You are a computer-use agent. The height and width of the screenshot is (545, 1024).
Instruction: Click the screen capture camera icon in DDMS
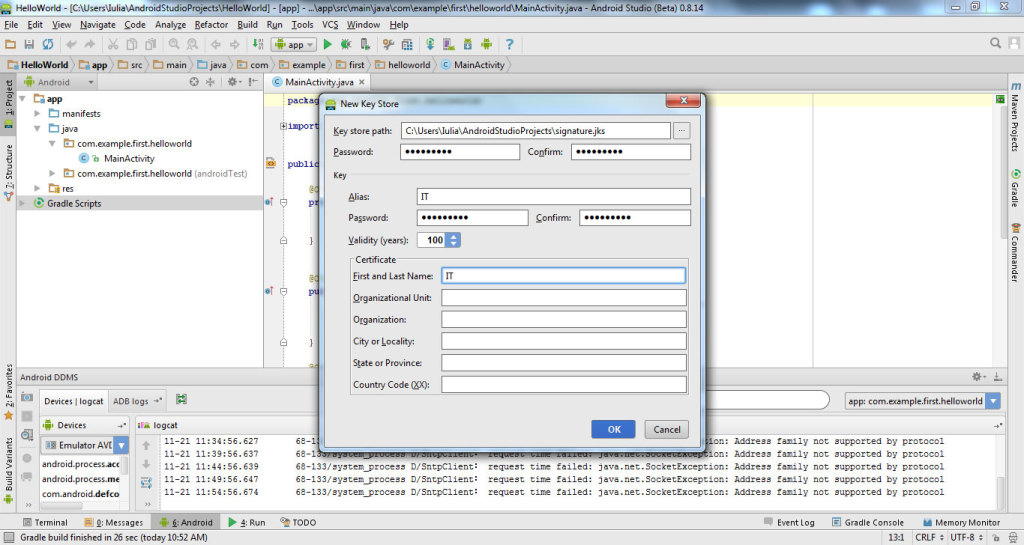point(27,397)
